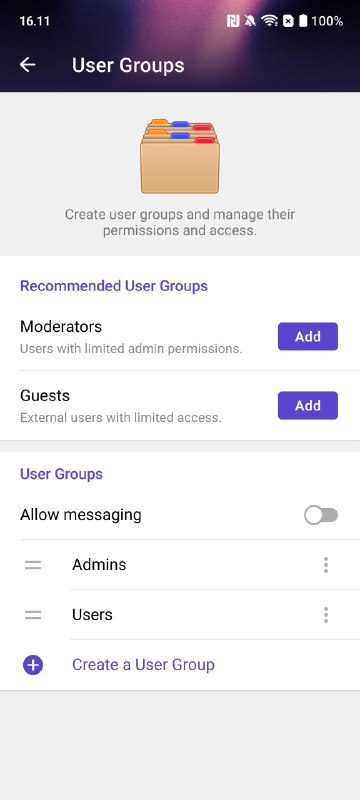Image resolution: width=360 pixels, height=800 pixels.
Task: Tap the Moderators group title
Action: pos(61,327)
